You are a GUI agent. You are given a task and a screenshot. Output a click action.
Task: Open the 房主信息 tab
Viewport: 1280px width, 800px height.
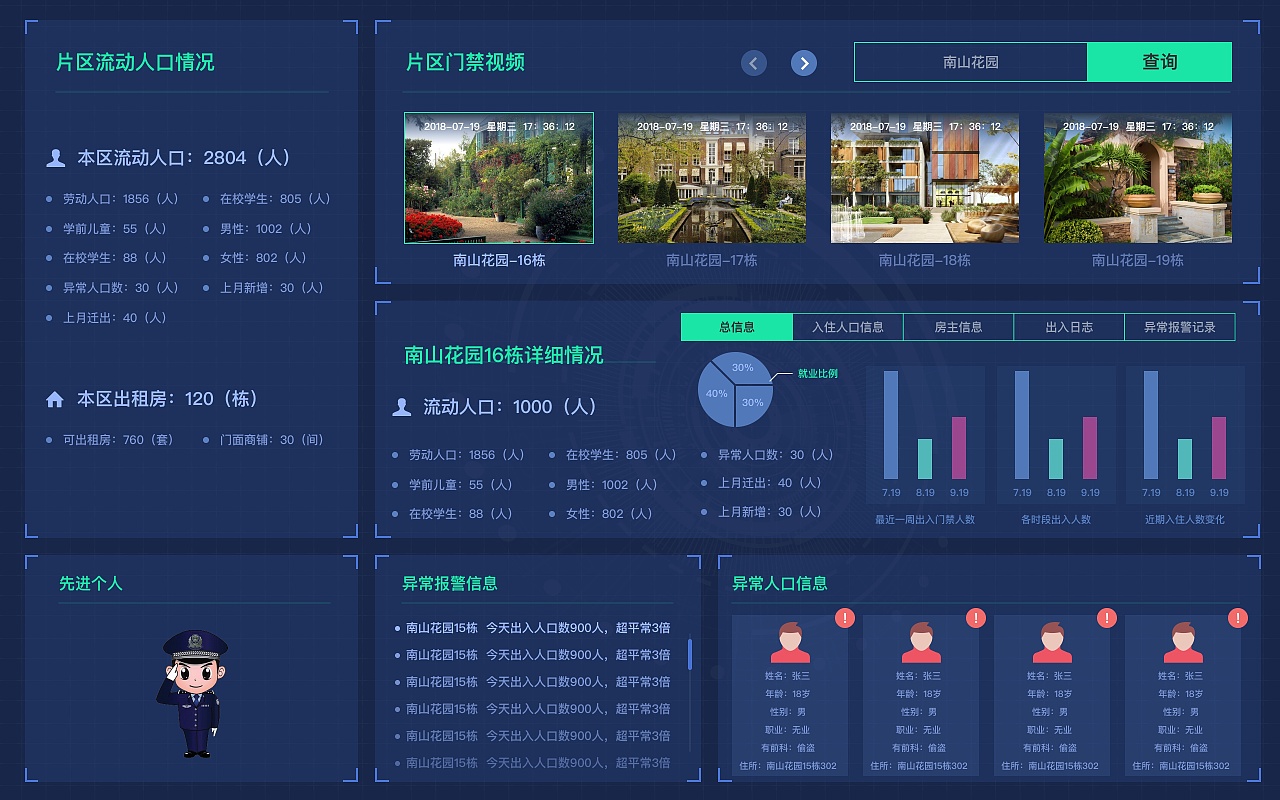pyautogui.click(x=957, y=326)
